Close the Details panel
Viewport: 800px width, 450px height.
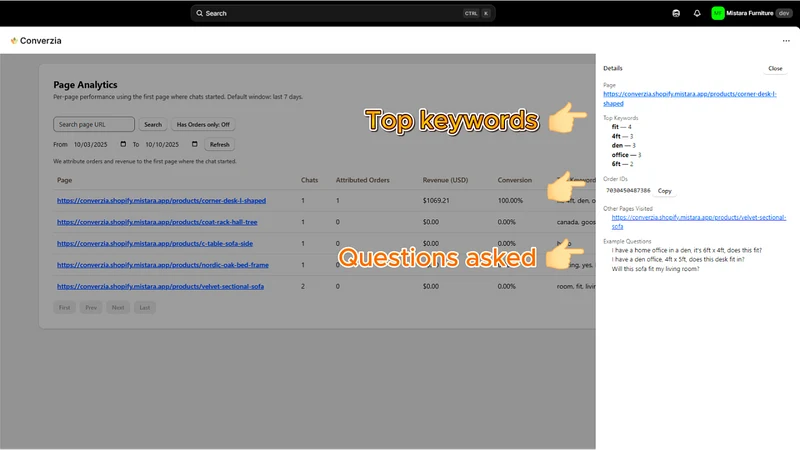[775, 68]
